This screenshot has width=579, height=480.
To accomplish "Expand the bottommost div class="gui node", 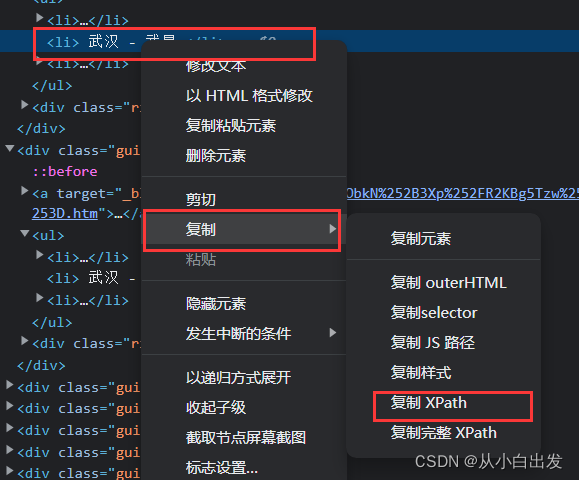I will click(x=10, y=471).
